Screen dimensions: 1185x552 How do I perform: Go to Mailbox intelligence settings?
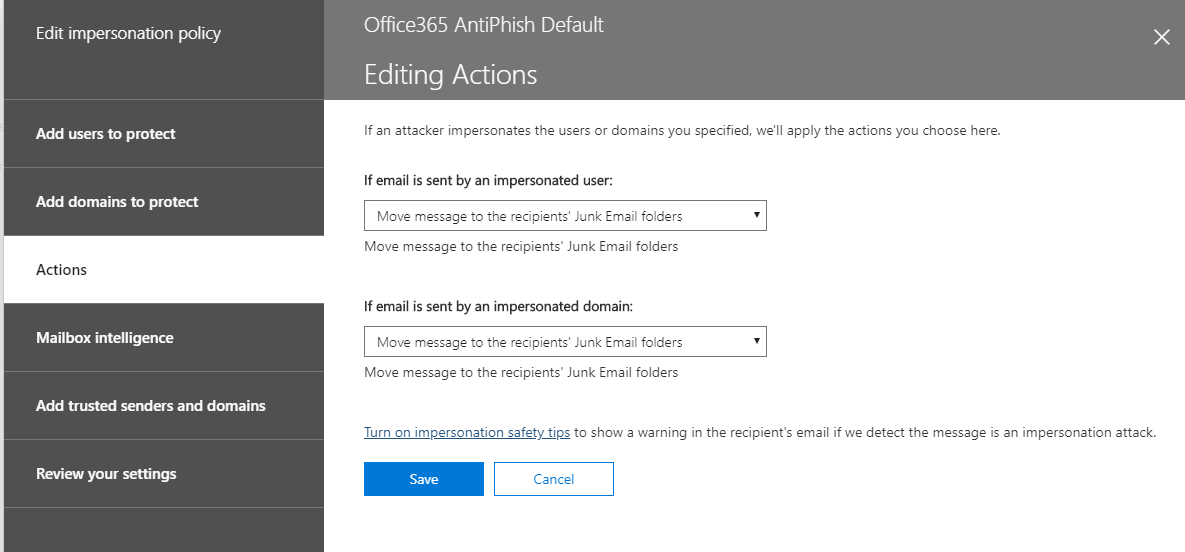click(x=164, y=338)
